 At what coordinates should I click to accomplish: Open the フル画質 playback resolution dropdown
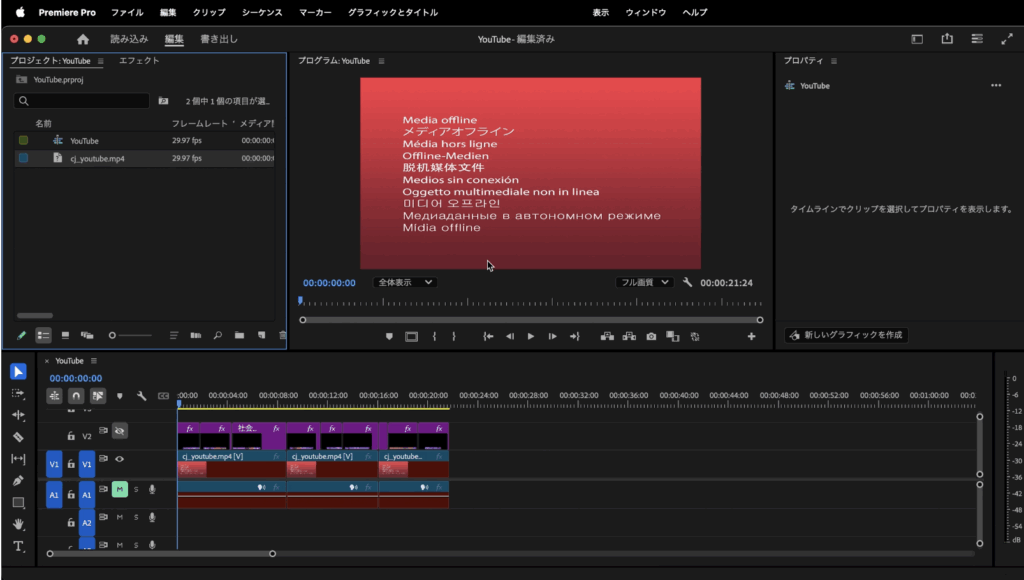pos(644,283)
